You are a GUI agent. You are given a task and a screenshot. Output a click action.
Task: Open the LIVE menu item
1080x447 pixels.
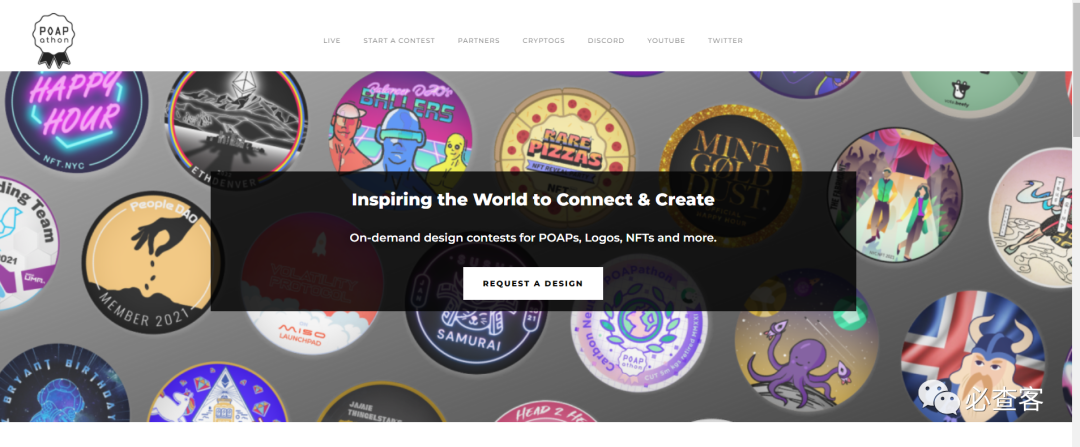click(x=332, y=41)
